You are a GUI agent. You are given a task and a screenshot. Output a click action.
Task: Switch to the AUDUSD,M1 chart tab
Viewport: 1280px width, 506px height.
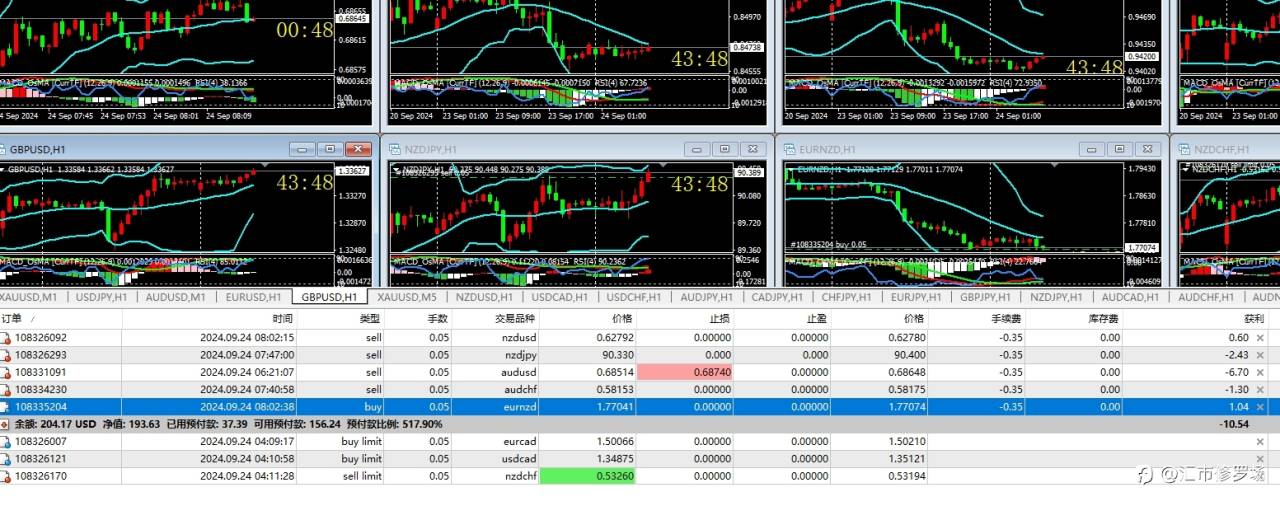[x=175, y=297]
